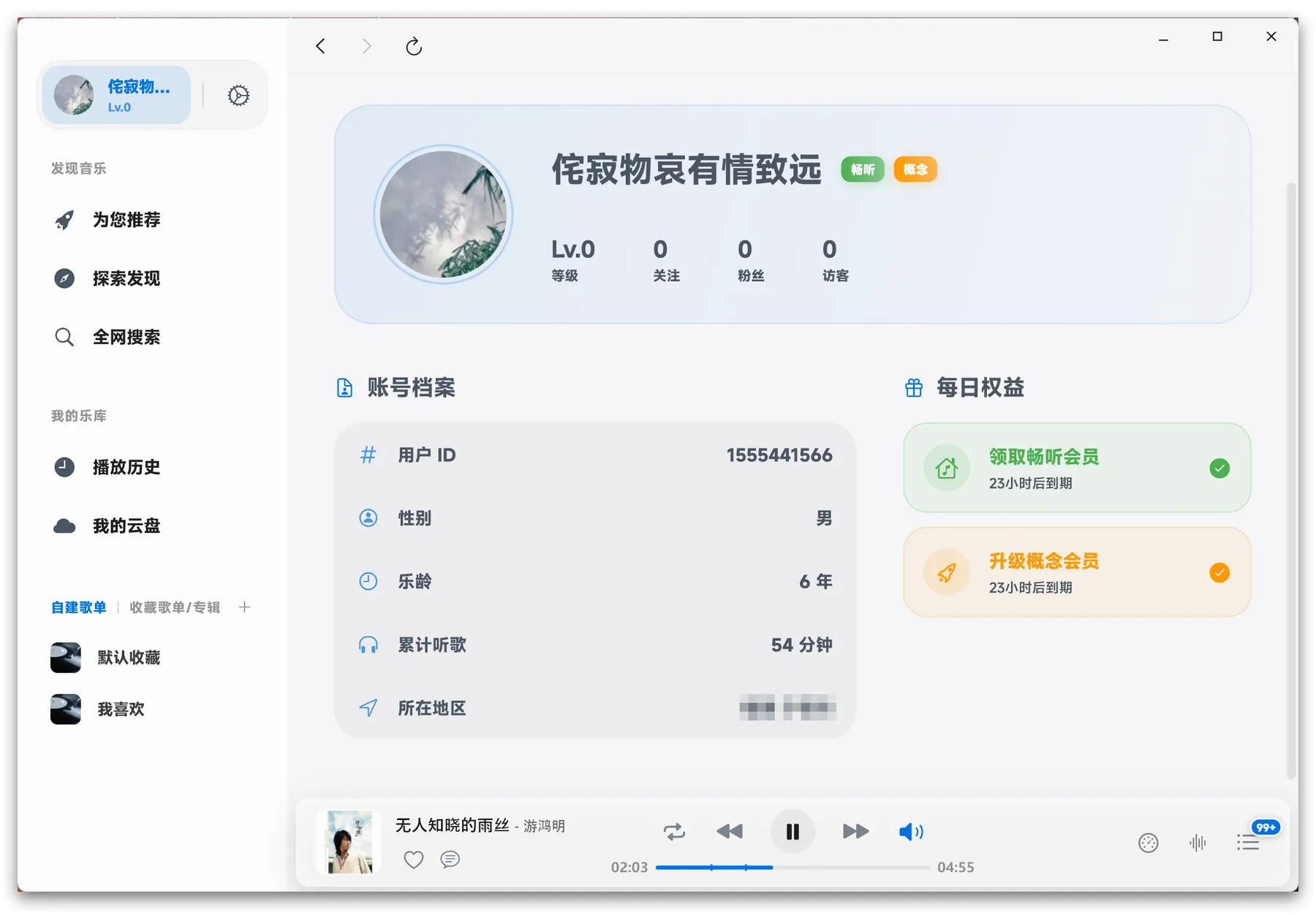Click the green check on 领取畅听会员

tap(1219, 468)
